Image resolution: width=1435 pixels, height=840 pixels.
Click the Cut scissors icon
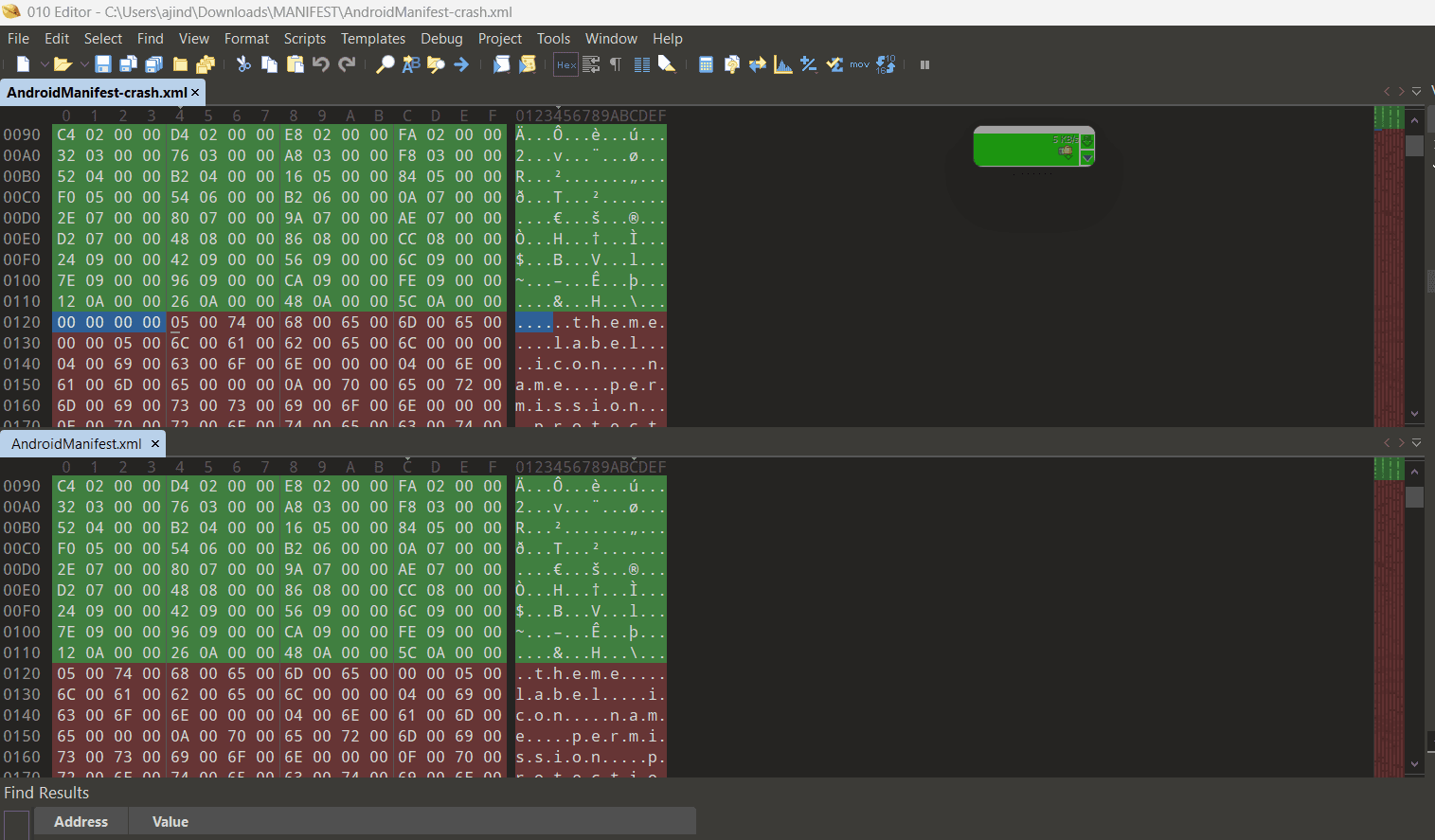243,64
